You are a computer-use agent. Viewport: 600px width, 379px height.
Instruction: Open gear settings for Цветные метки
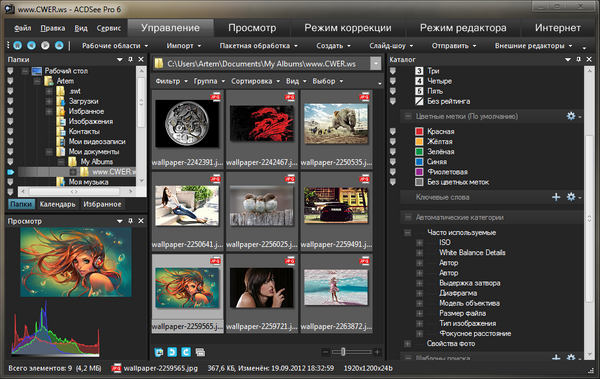(571, 116)
